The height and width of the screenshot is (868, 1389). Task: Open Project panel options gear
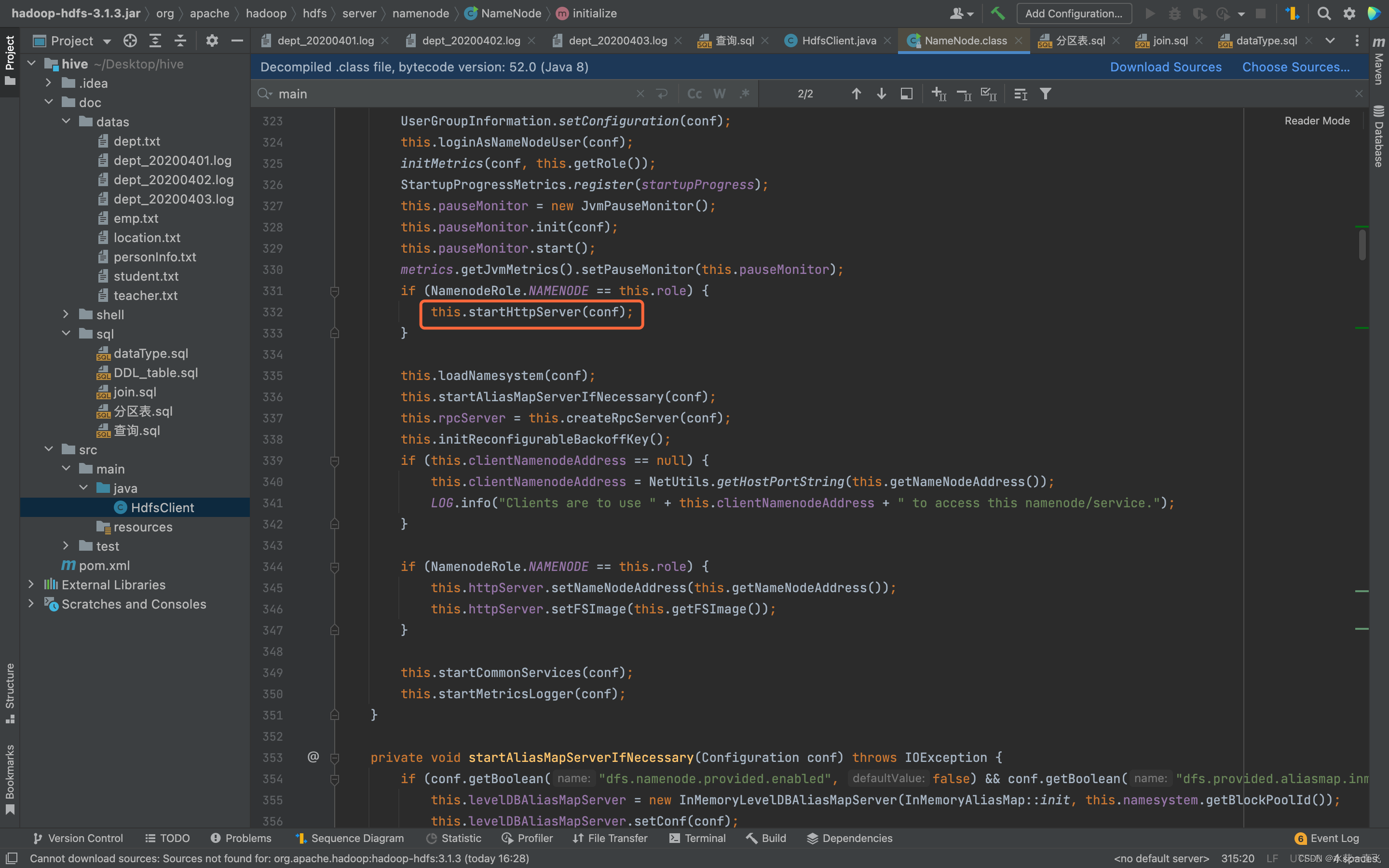click(212, 41)
